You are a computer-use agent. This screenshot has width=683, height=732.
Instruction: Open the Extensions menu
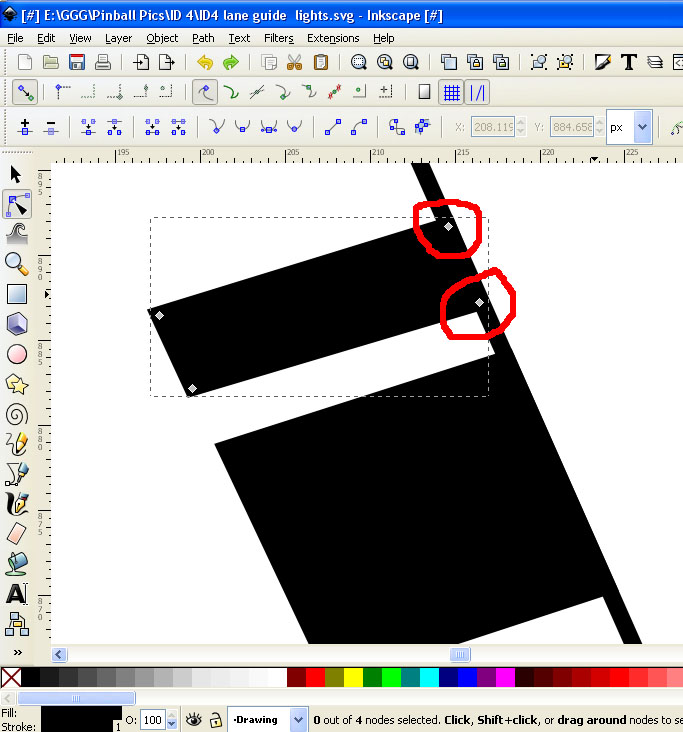[x=333, y=38]
